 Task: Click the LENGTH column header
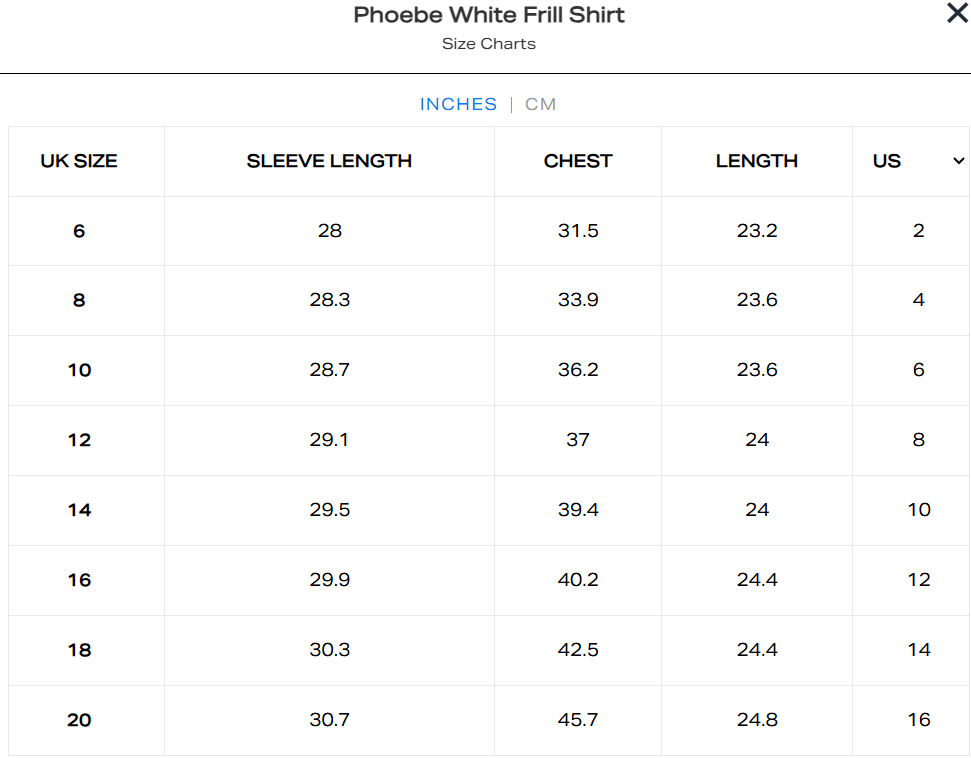click(x=757, y=161)
